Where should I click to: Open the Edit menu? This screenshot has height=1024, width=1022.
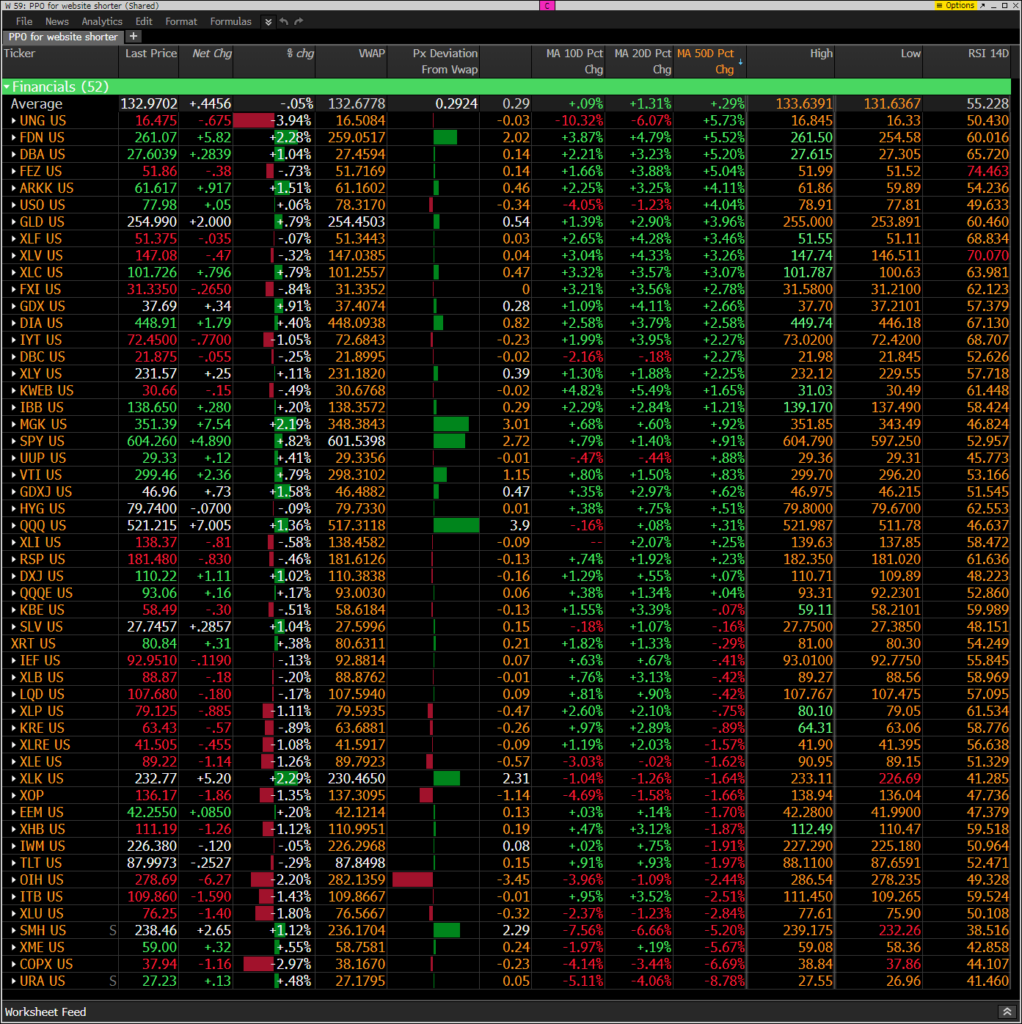click(x=144, y=22)
